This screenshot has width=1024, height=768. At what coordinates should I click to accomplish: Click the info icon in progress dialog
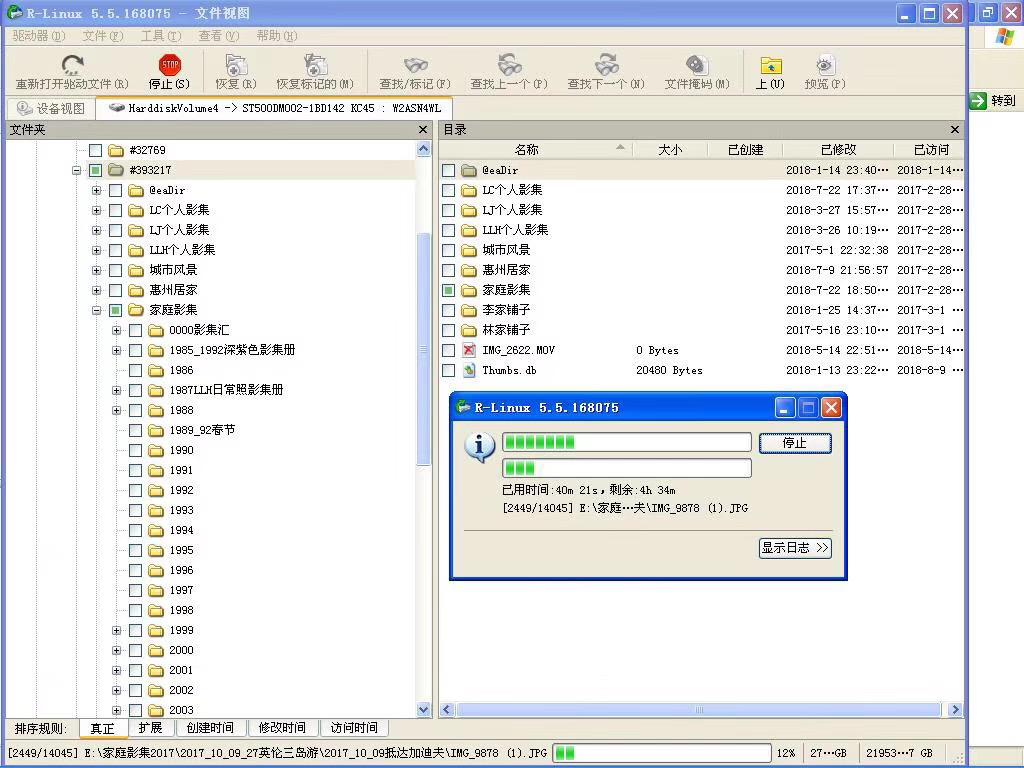pos(479,447)
